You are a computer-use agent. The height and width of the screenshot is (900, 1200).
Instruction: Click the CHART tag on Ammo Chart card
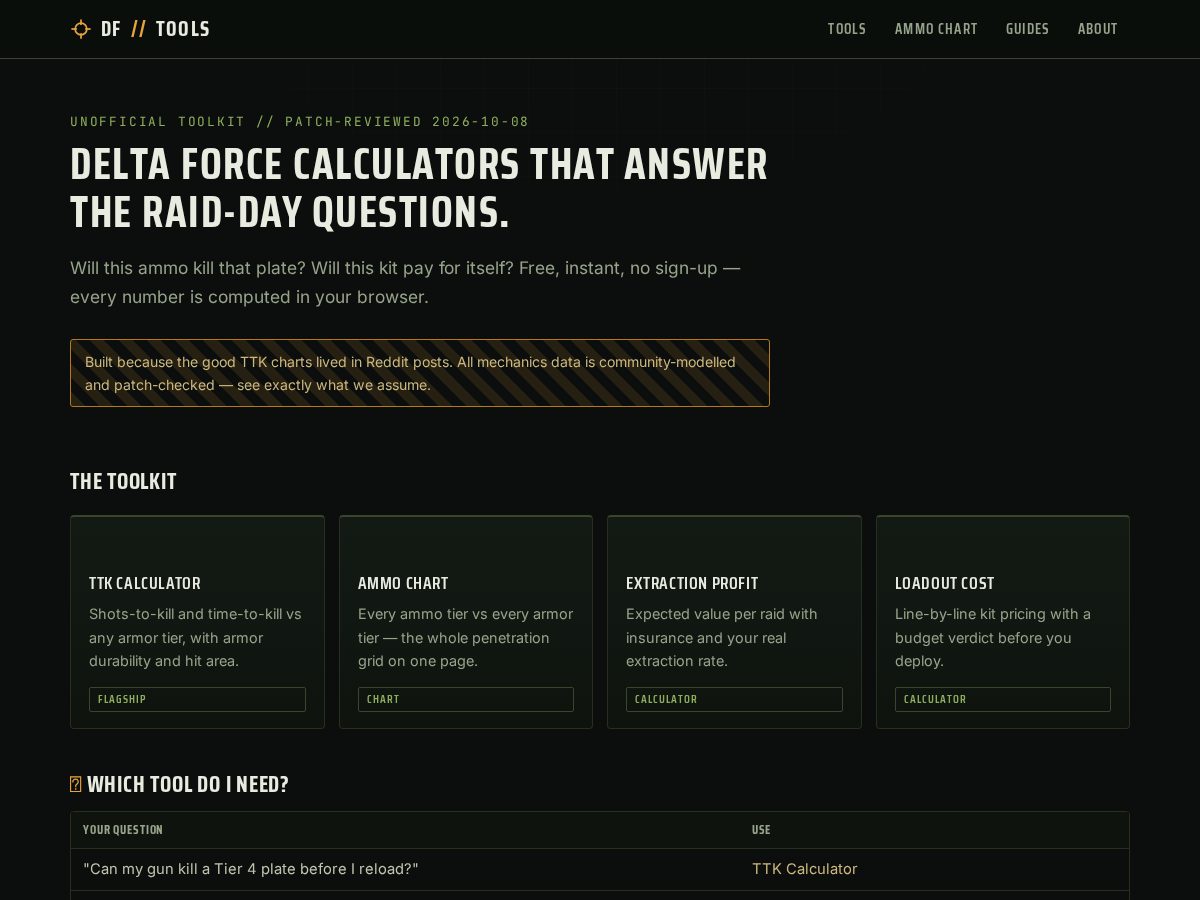(466, 699)
